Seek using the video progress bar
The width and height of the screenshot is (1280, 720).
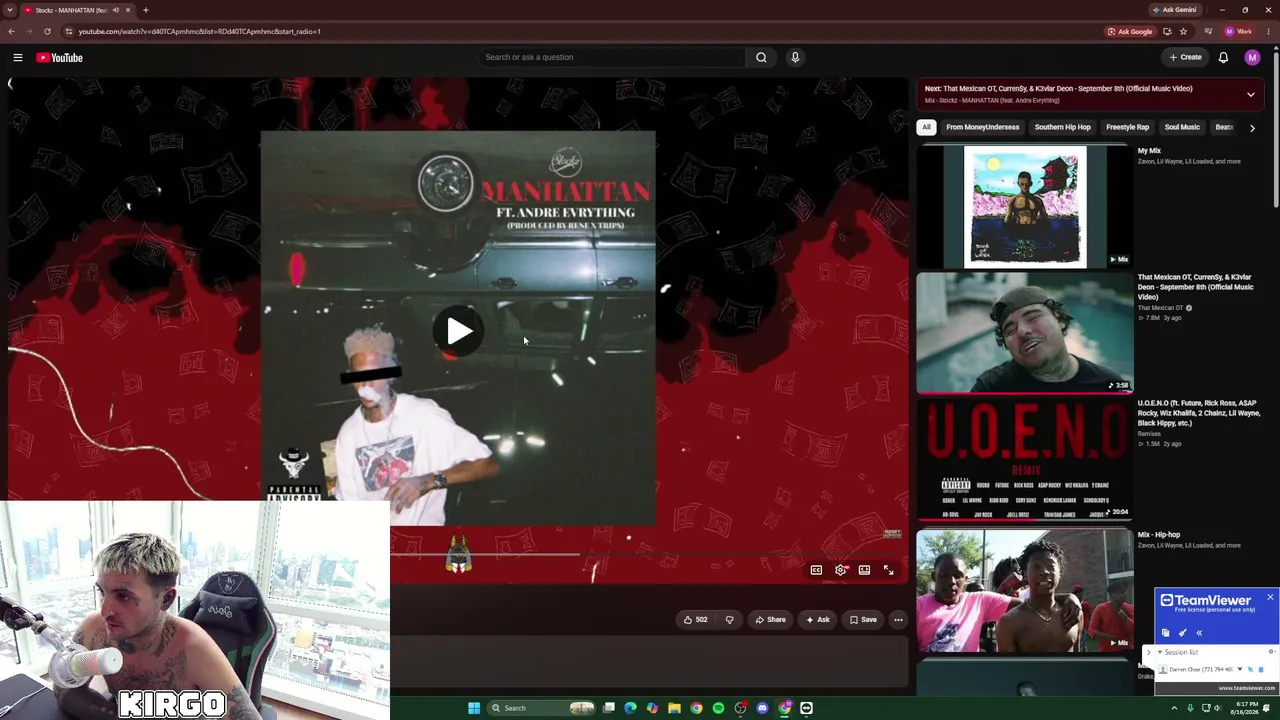point(648,553)
